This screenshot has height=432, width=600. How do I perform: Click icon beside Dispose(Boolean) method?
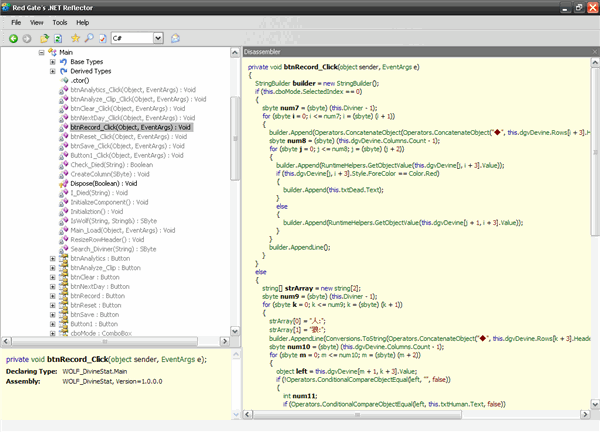pyautogui.click(x=64, y=184)
